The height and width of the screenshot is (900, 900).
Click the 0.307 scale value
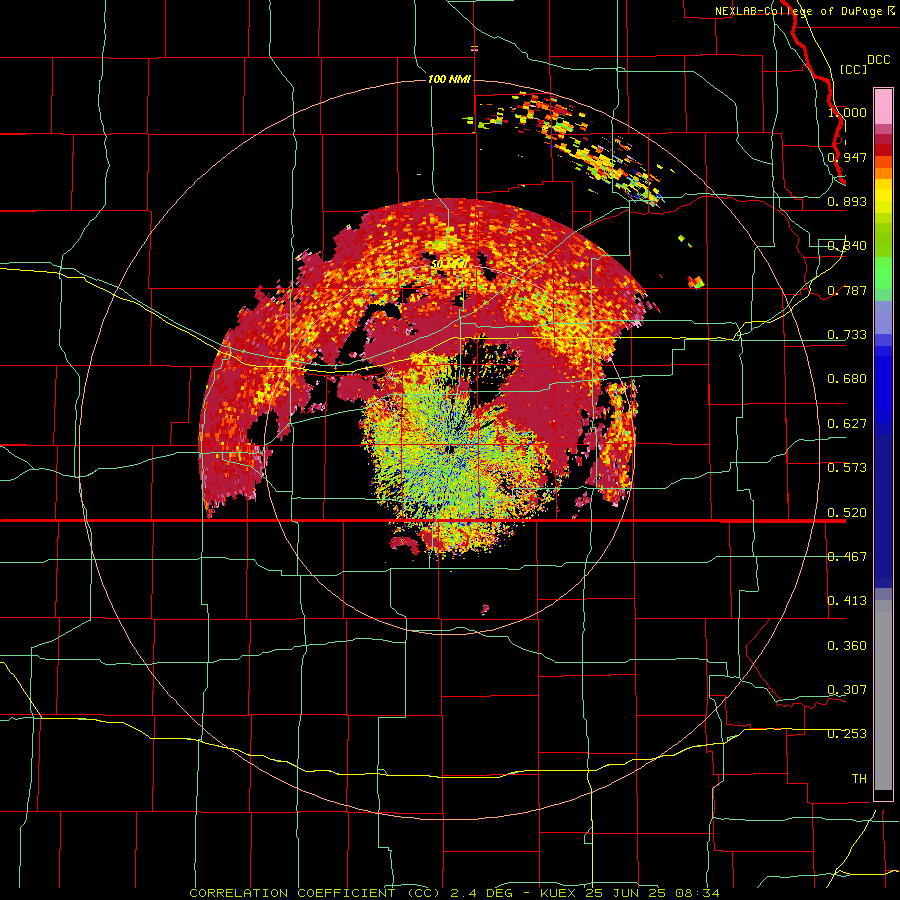[x=847, y=690]
